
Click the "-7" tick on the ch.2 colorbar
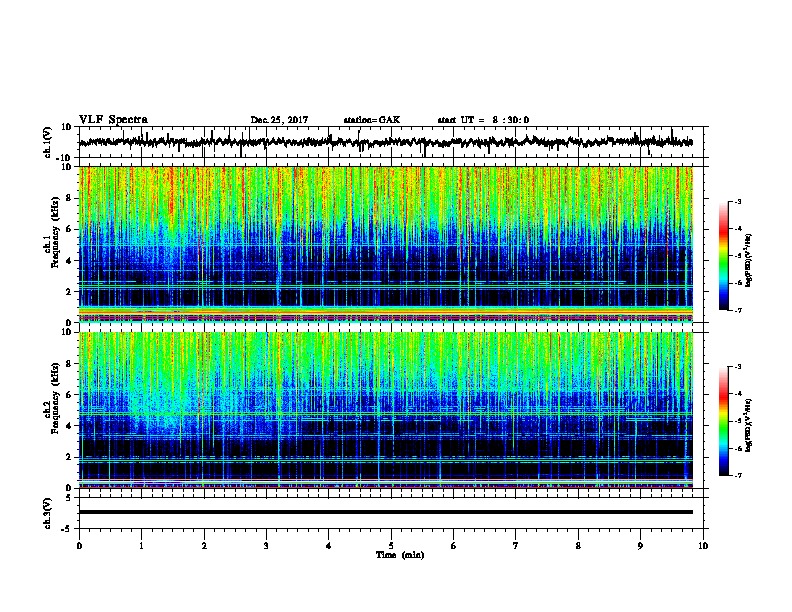click(737, 476)
